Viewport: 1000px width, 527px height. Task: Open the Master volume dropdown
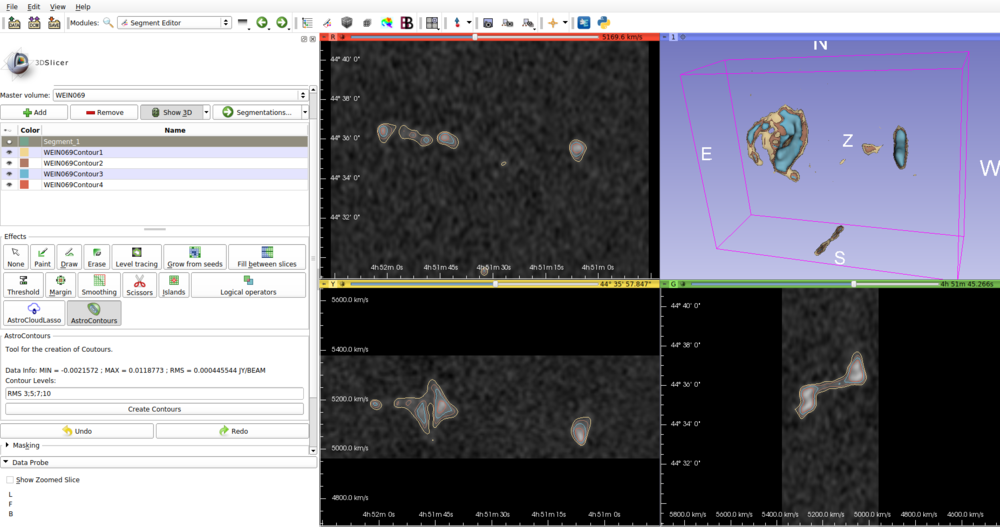180,95
